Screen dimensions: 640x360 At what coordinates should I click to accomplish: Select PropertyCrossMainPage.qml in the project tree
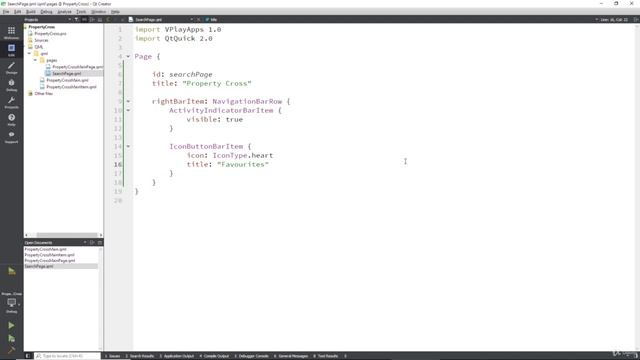(x=78, y=67)
